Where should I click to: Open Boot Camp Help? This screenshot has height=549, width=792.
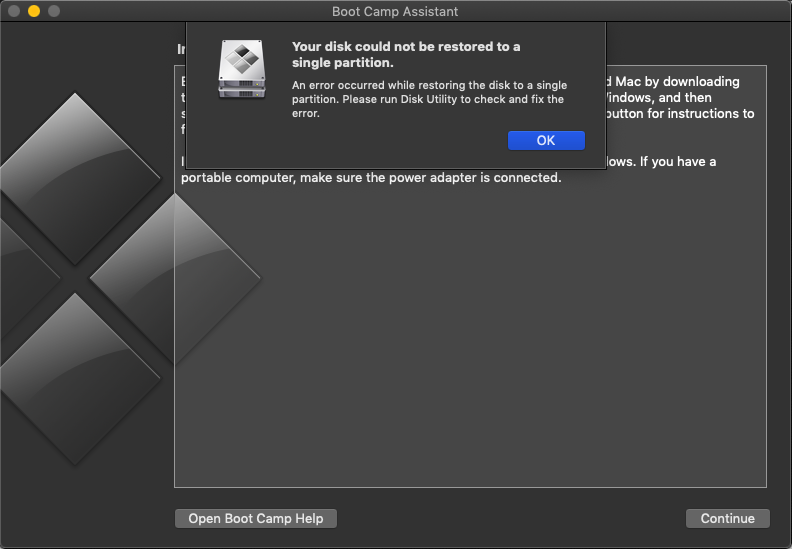256,519
